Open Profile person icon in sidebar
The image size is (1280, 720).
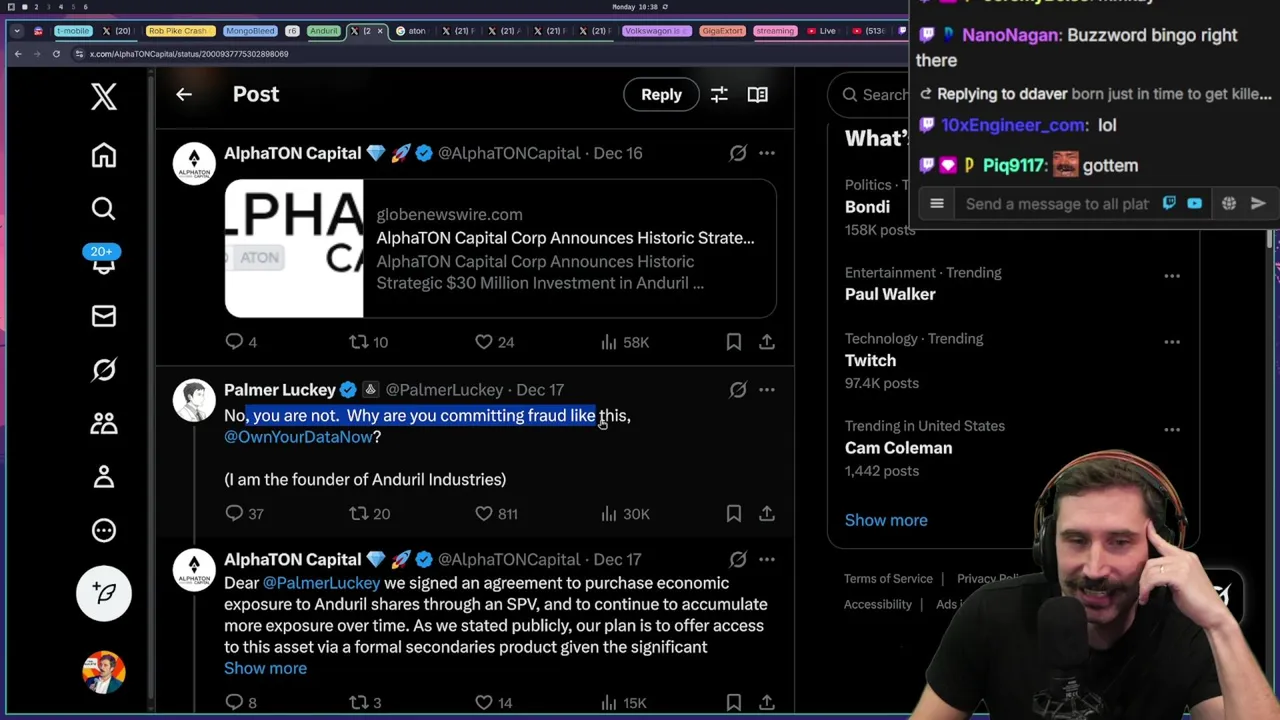[104, 477]
